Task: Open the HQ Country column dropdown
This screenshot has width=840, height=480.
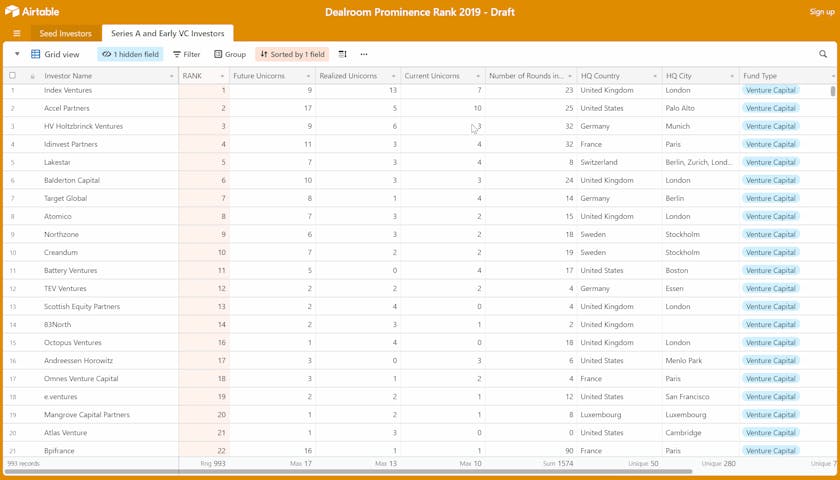Action: pyautogui.click(x=655, y=76)
